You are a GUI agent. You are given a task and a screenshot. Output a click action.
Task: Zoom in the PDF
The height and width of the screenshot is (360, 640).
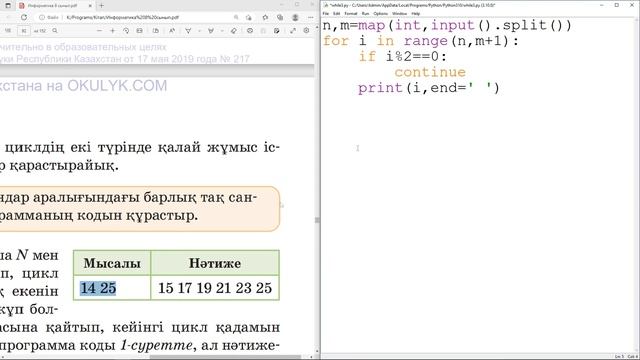[113, 31]
